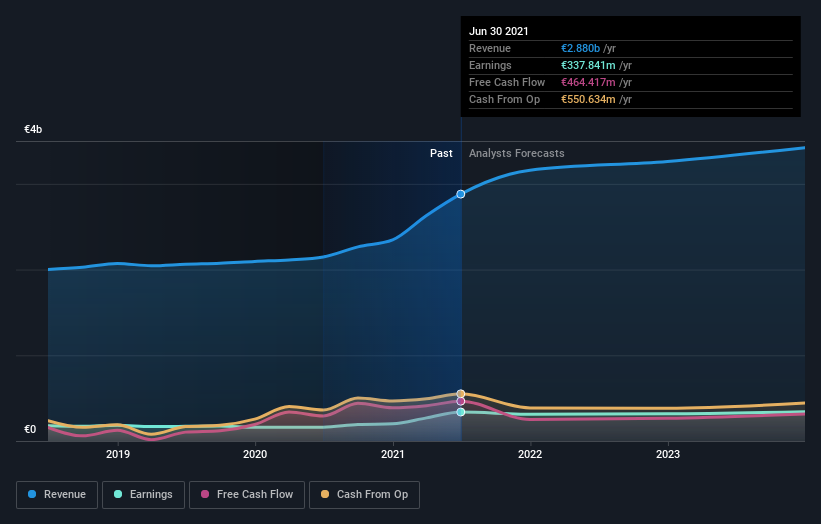This screenshot has width=821, height=524.
Task: Click the Past section label
Action: tap(441, 153)
